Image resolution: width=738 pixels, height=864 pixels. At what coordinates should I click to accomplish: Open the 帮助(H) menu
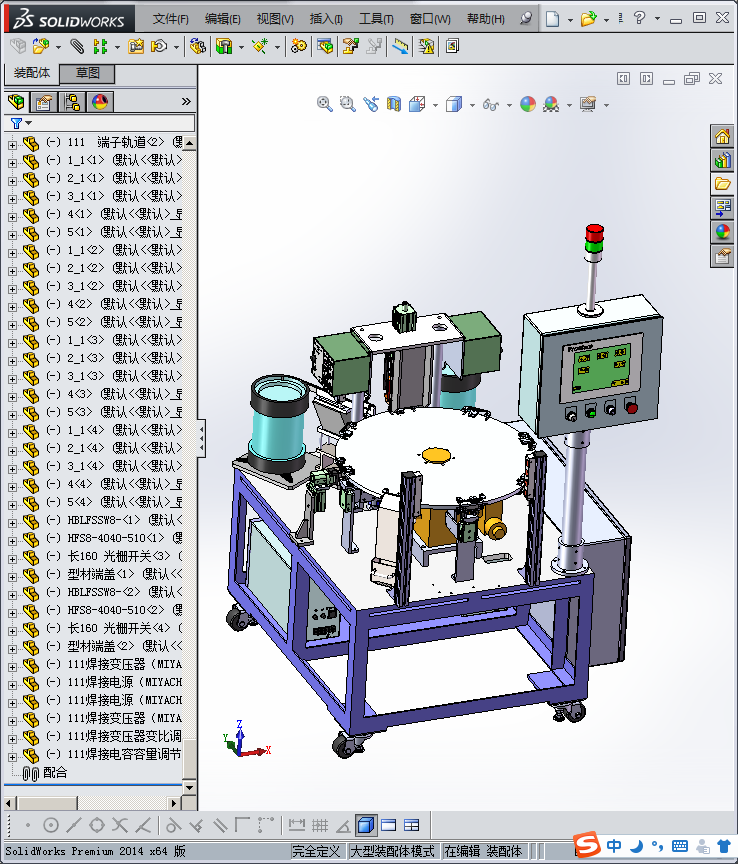click(x=486, y=19)
